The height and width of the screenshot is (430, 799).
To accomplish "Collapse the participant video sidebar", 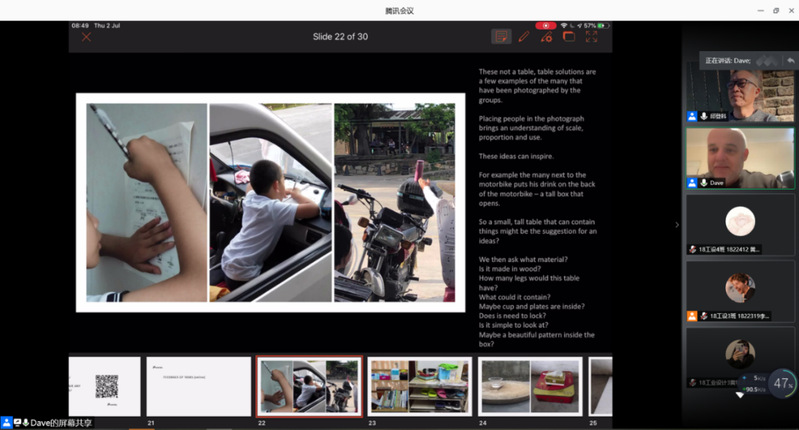I will click(x=677, y=224).
